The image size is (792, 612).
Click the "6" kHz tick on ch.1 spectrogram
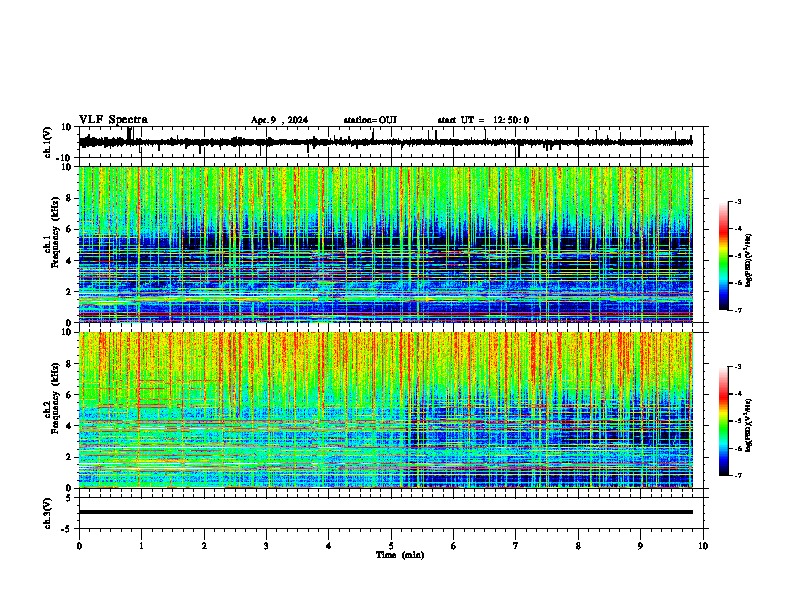(x=70, y=229)
